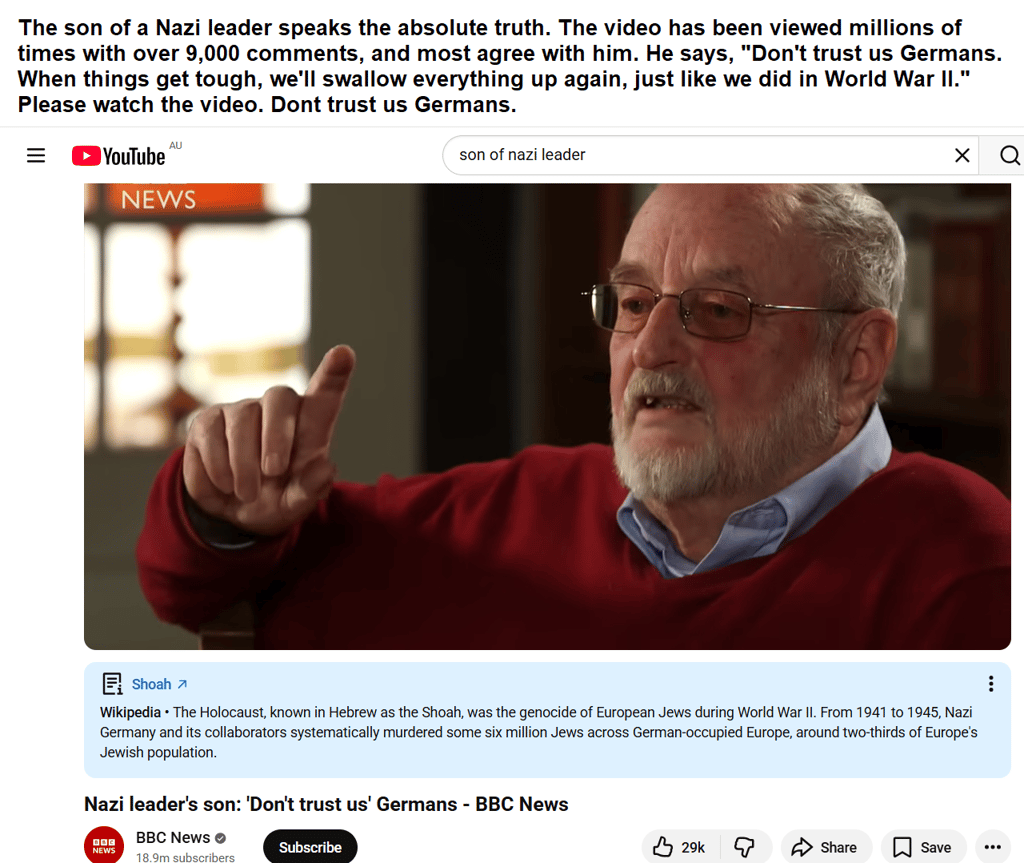Image resolution: width=1024 pixels, height=863 pixels.
Task: Share the video
Action: tap(825, 847)
